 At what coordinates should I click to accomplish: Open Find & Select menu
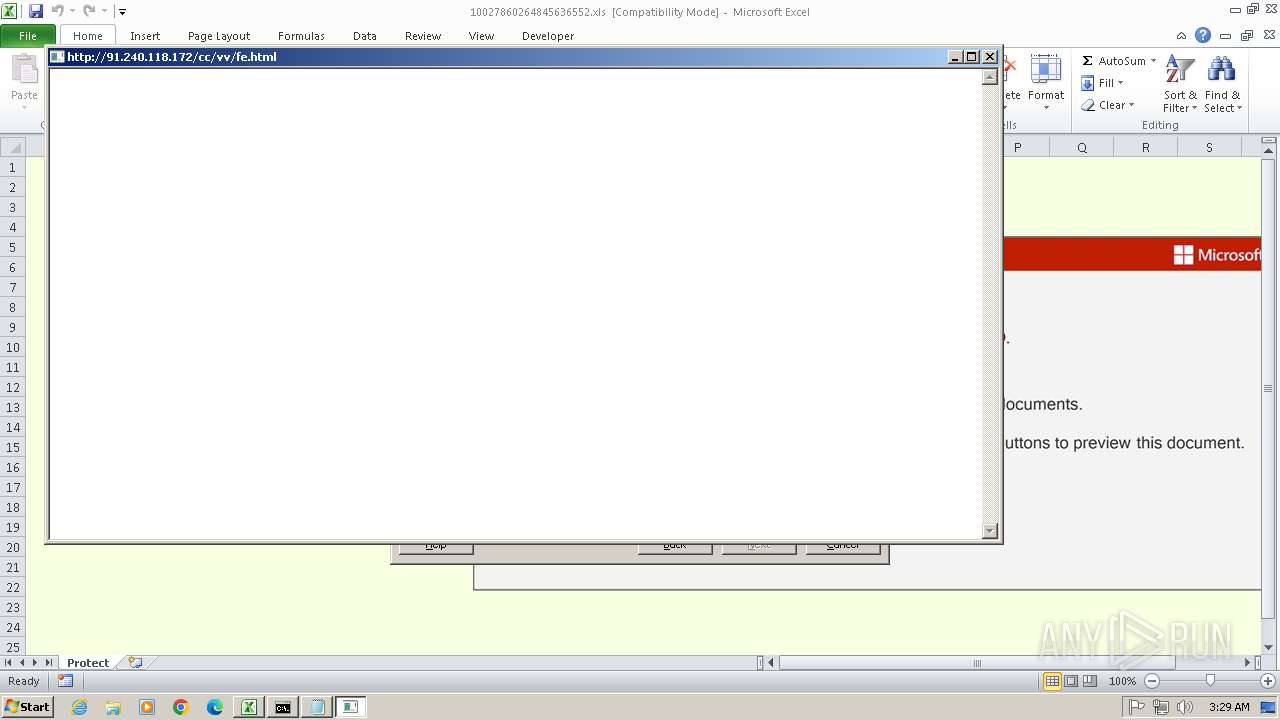(1222, 84)
